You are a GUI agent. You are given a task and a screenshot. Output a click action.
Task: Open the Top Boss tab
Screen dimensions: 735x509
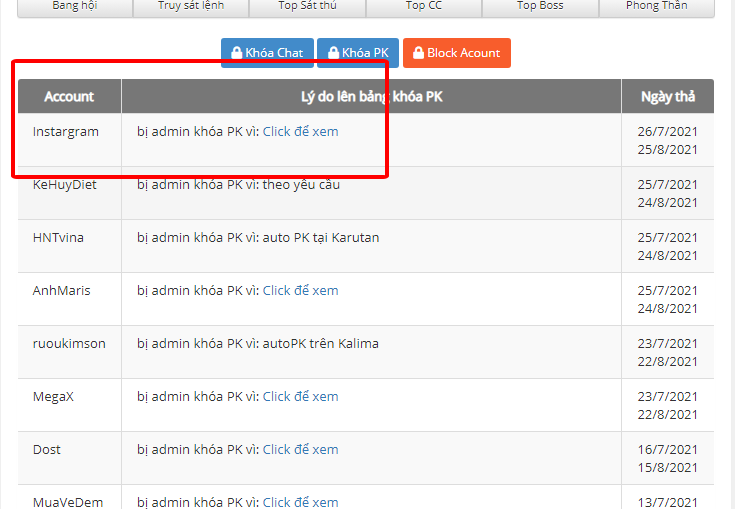tap(540, 6)
